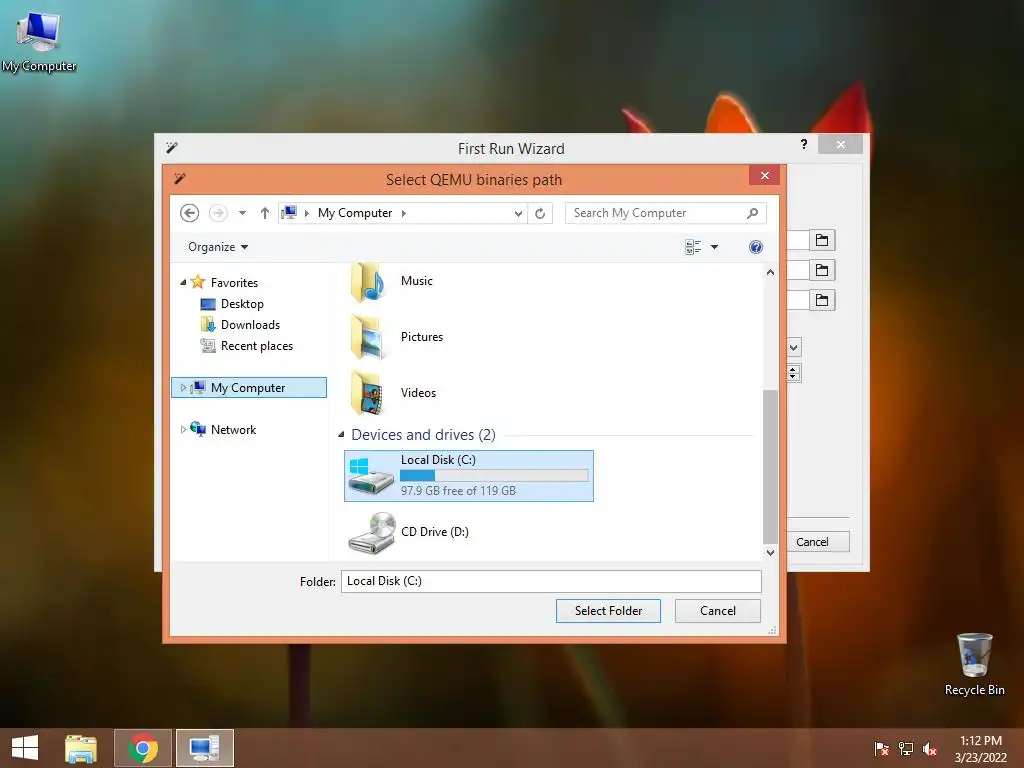Click the QEMU manager taskbar icon
The height and width of the screenshot is (768, 1024).
tap(204, 748)
